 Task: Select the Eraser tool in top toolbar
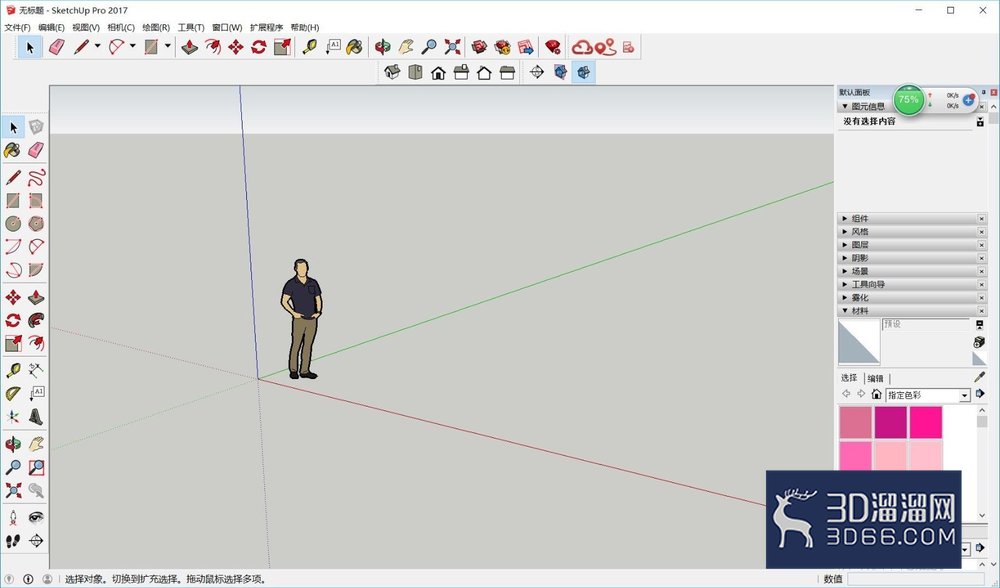pyautogui.click(x=57, y=47)
